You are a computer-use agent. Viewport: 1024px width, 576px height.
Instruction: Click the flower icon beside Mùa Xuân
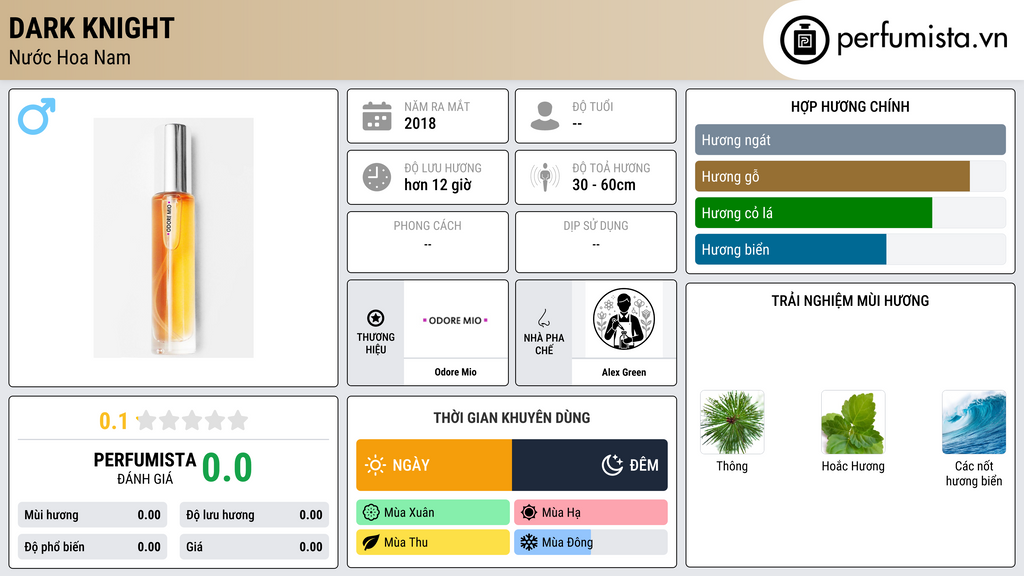coord(371,513)
